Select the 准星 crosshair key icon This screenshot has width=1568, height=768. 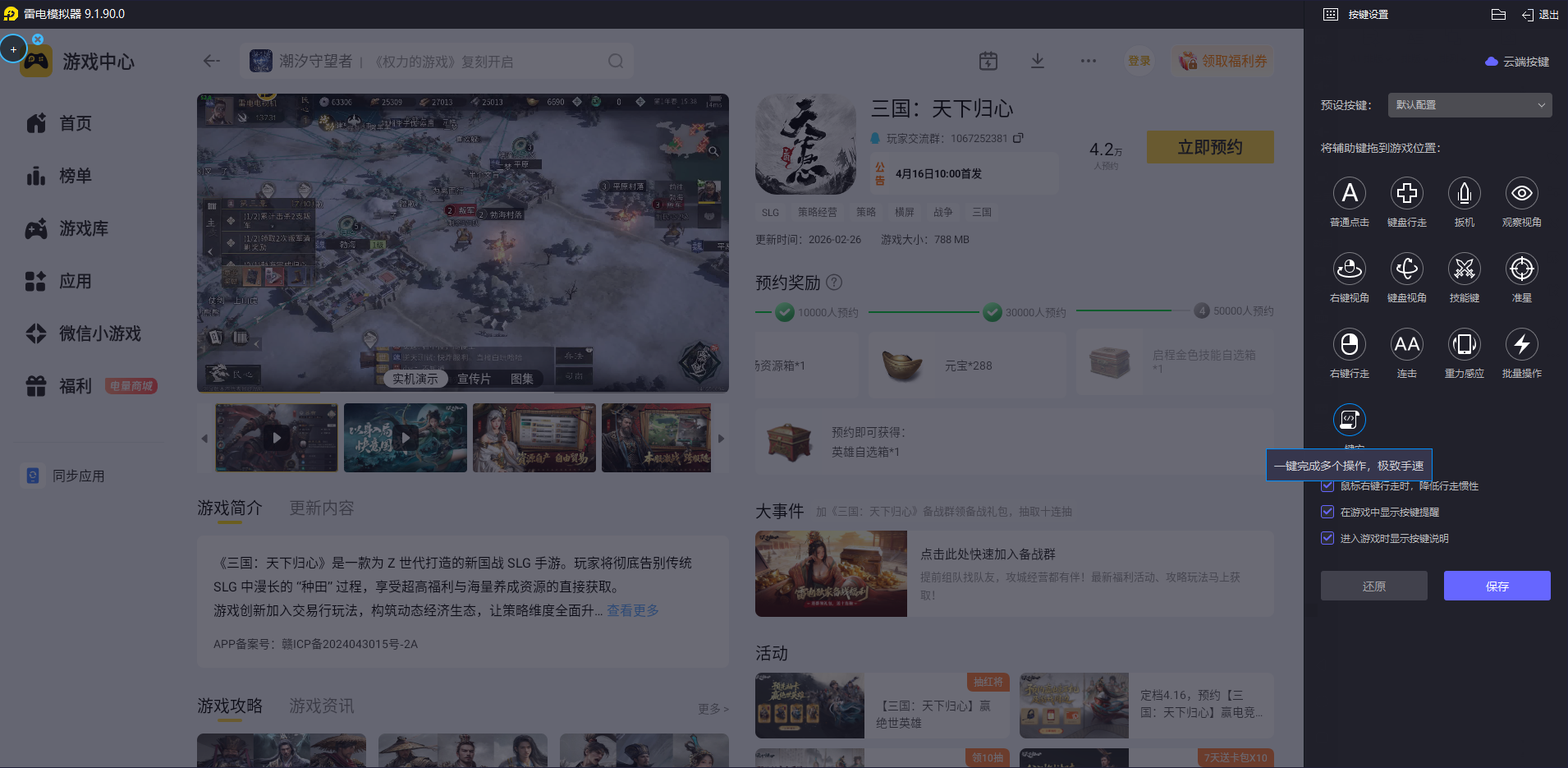[x=1521, y=269]
